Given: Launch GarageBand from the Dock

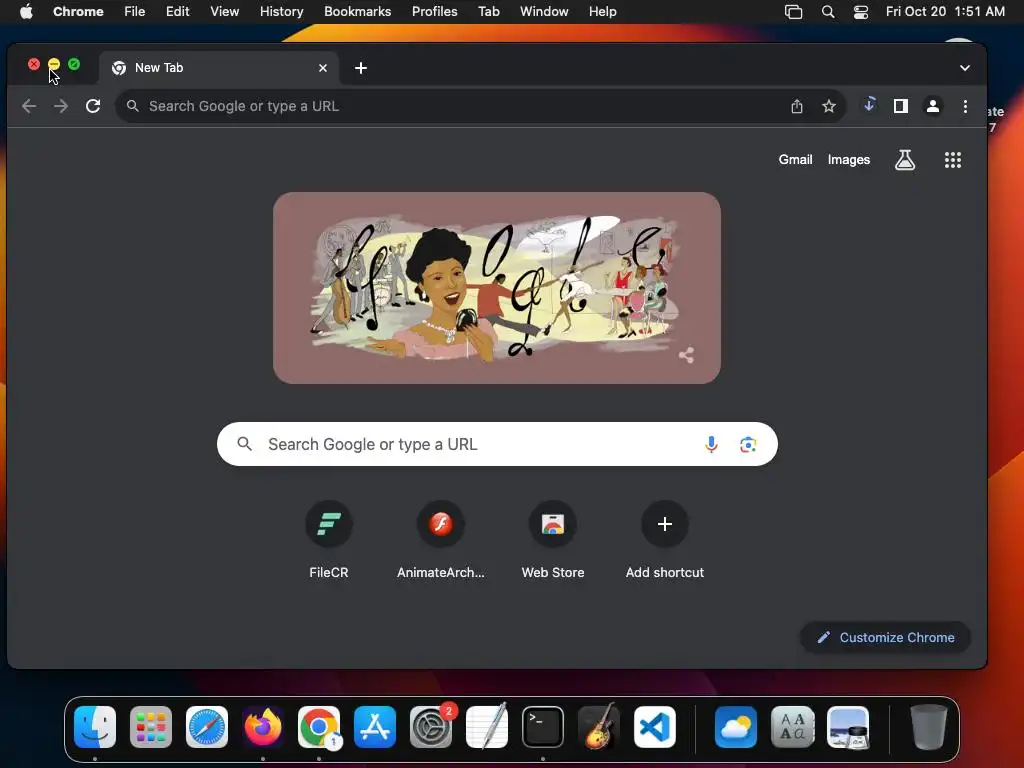Looking at the screenshot, I should pos(599,727).
